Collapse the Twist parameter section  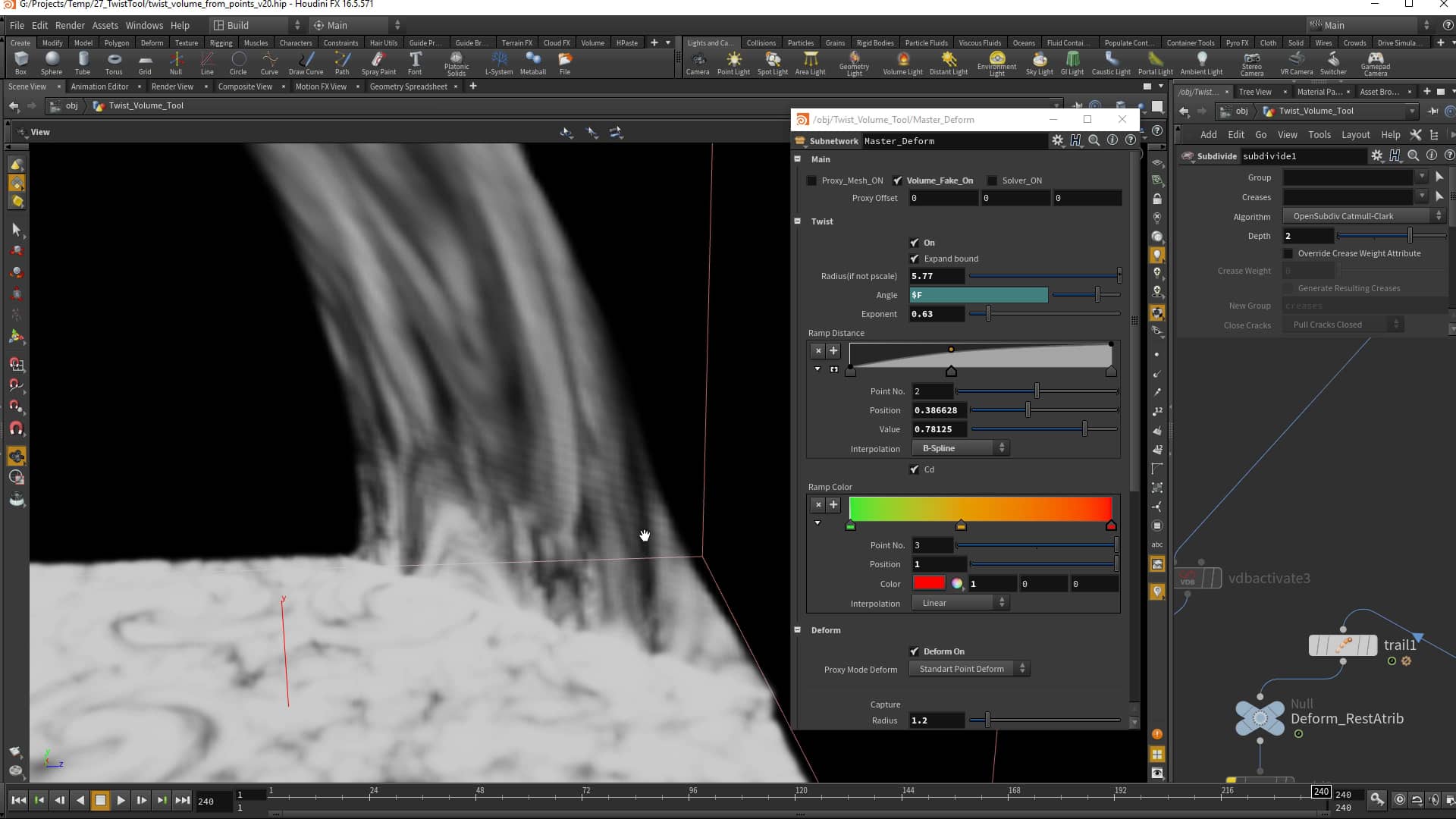(798, 221)
